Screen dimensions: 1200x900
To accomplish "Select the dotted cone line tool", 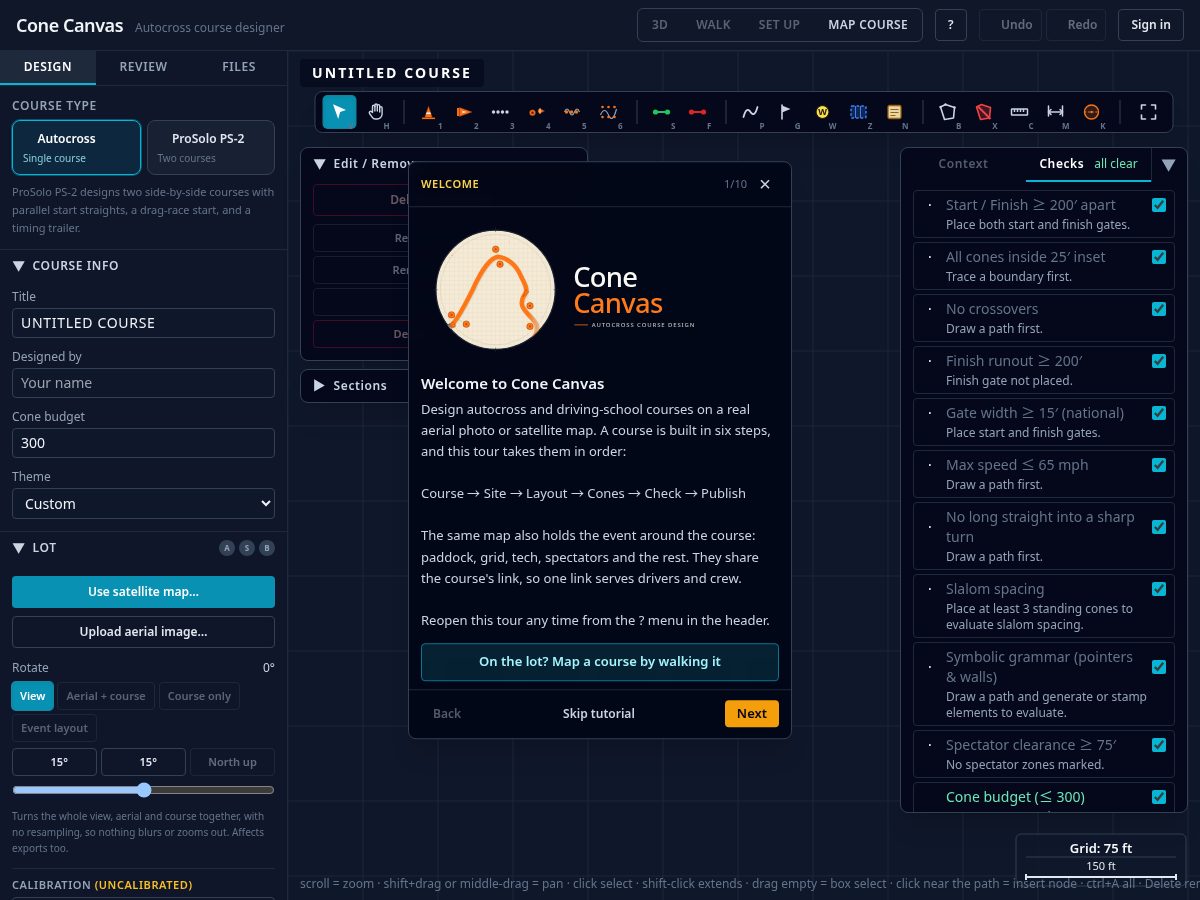I will pyautogui.click(x=500, y=112).
